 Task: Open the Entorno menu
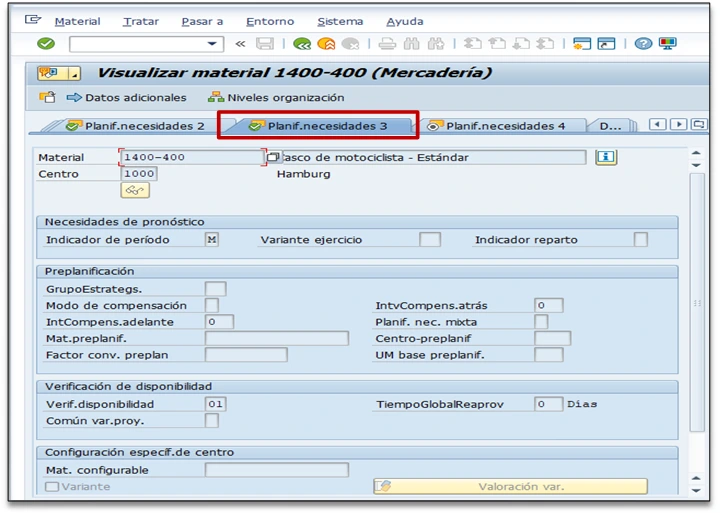pos(270,21)
